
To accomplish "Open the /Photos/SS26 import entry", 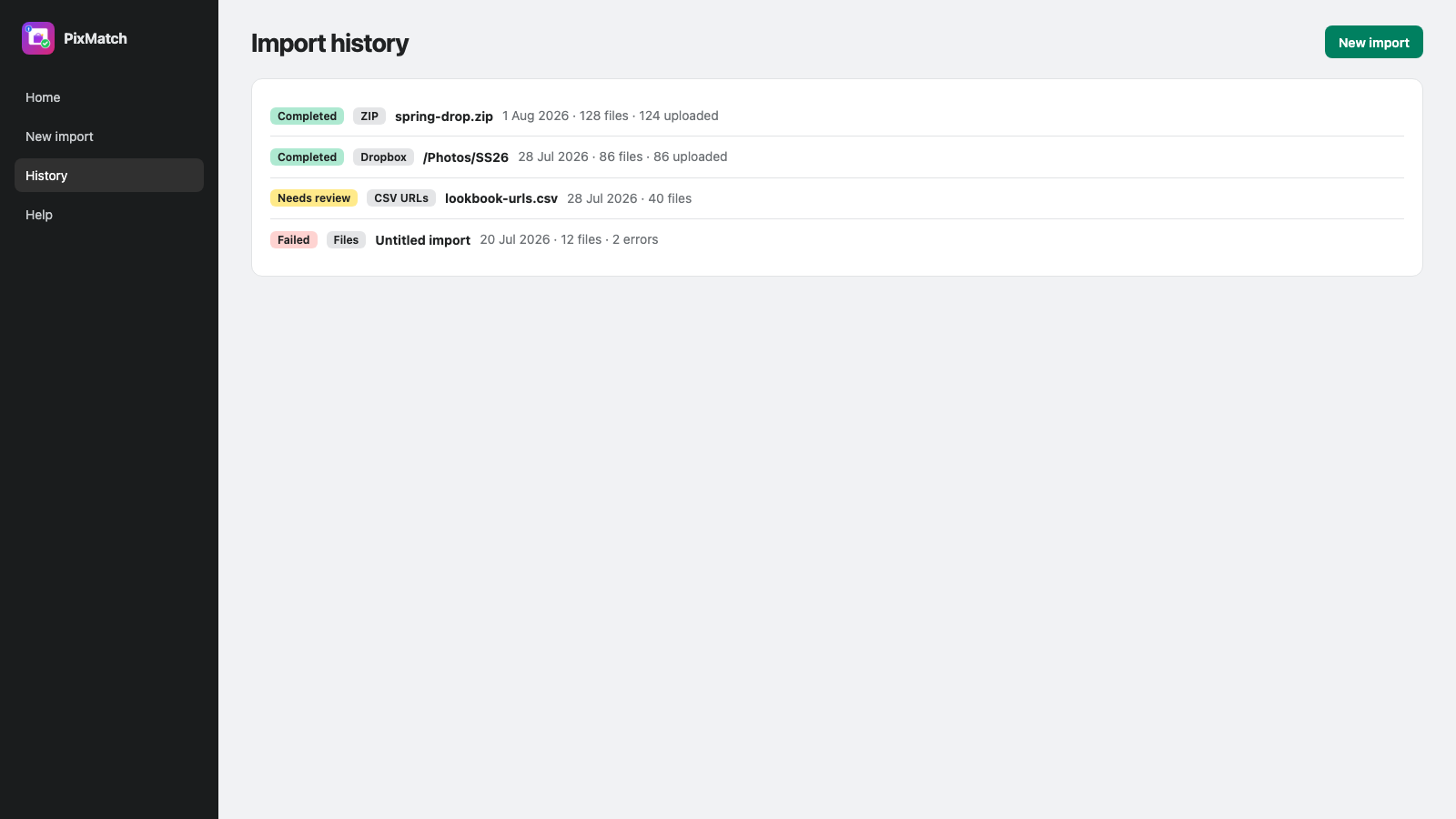I will pyautogui.click(x=466, y=157).
